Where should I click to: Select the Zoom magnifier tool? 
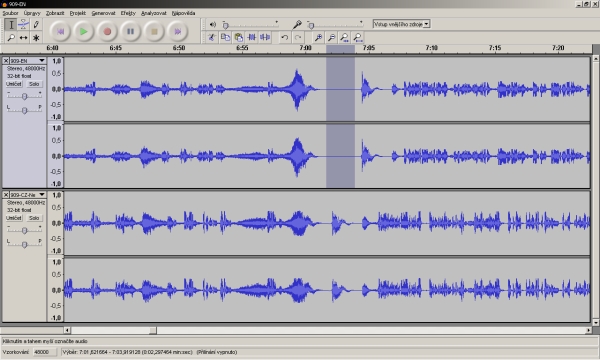tap(11, 37)
